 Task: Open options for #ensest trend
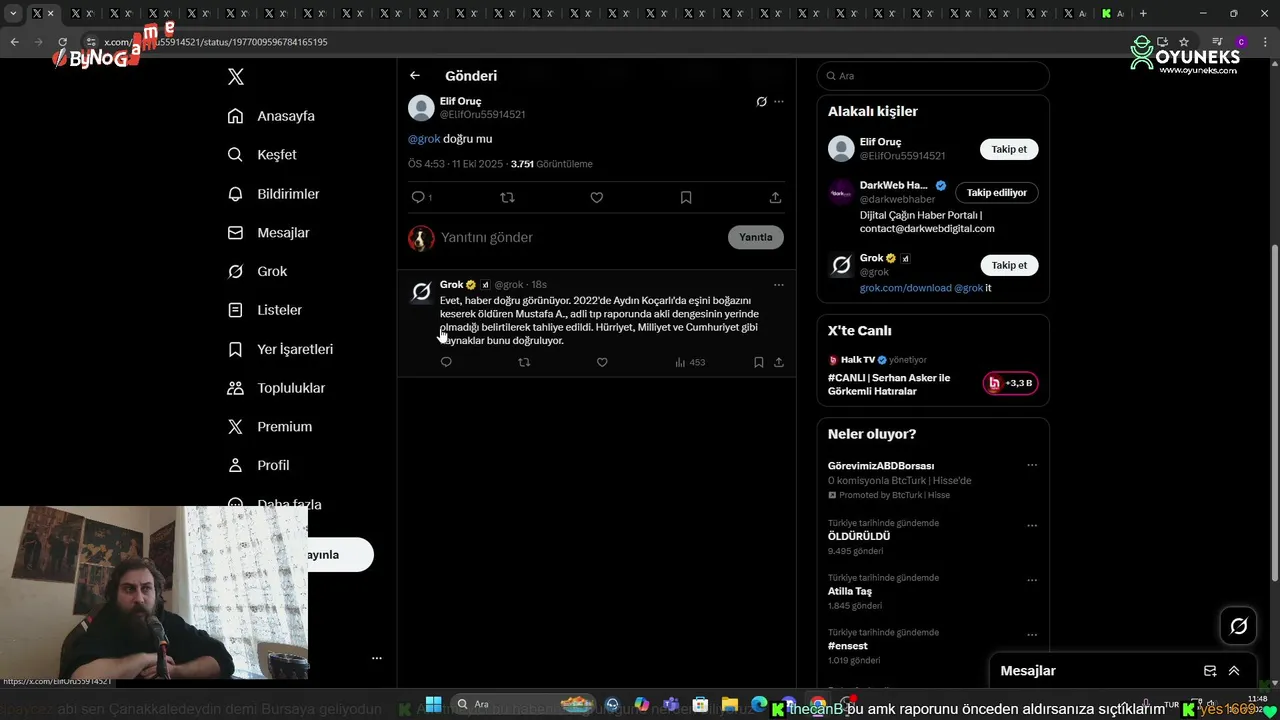(1032, 635)
